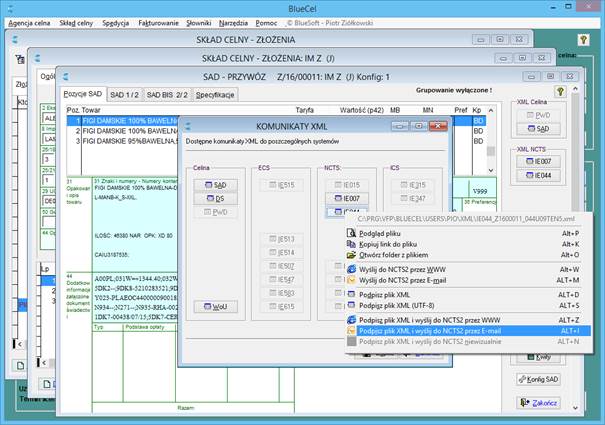Click the Wartość (p42) column header
Screen dimensions: 605x425
[x=362, y=110]
